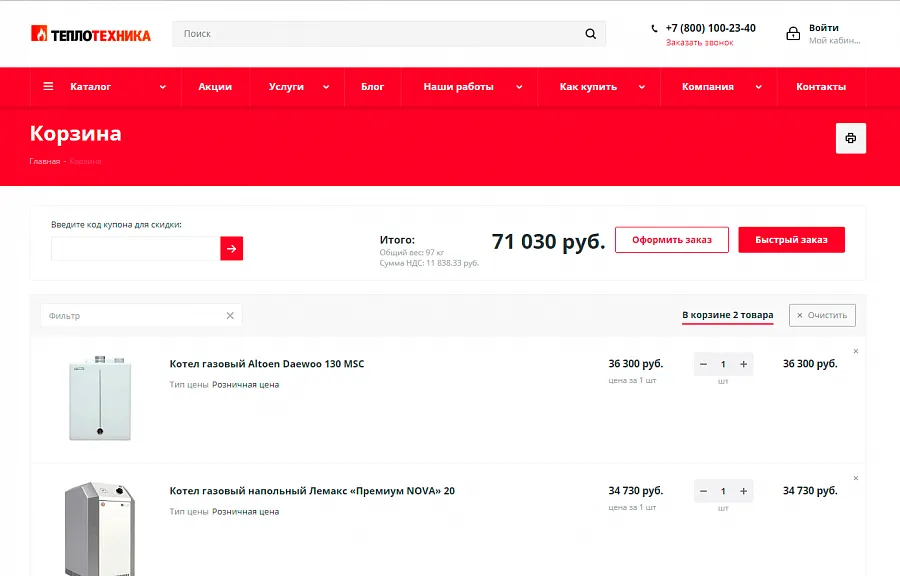Open the Компания menu item
Screen dimensions: 900x576
coord(708,87)
